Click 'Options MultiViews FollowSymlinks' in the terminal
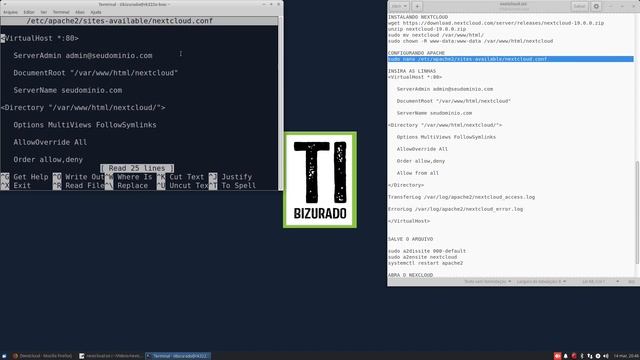 click(x=85, y=125)
